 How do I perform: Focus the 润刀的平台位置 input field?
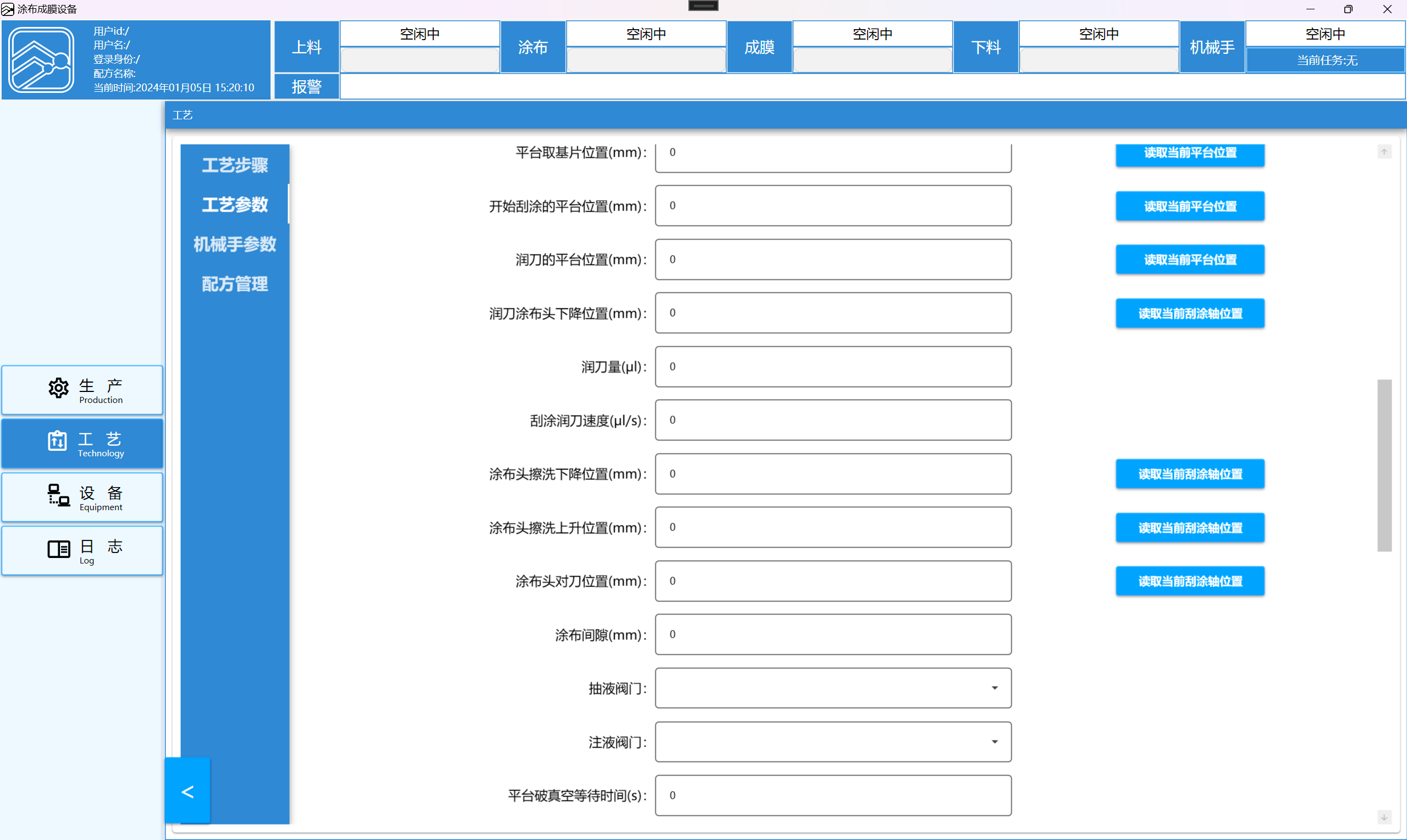pos(833,259)
